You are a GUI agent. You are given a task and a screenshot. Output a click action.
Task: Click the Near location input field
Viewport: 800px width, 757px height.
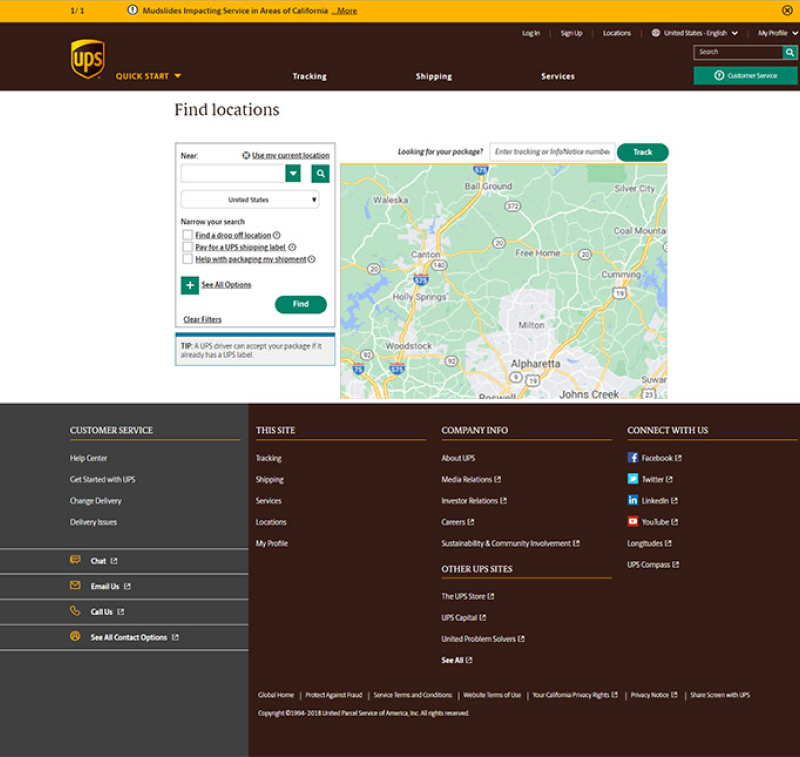pos(233,173)
